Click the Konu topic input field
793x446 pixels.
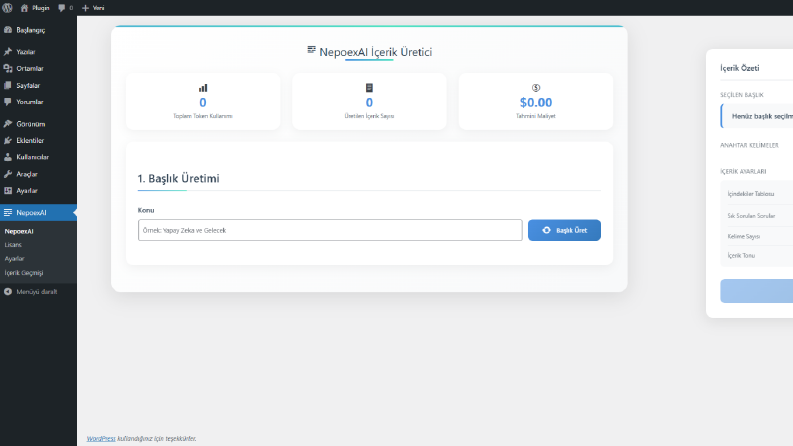point(330,230)
